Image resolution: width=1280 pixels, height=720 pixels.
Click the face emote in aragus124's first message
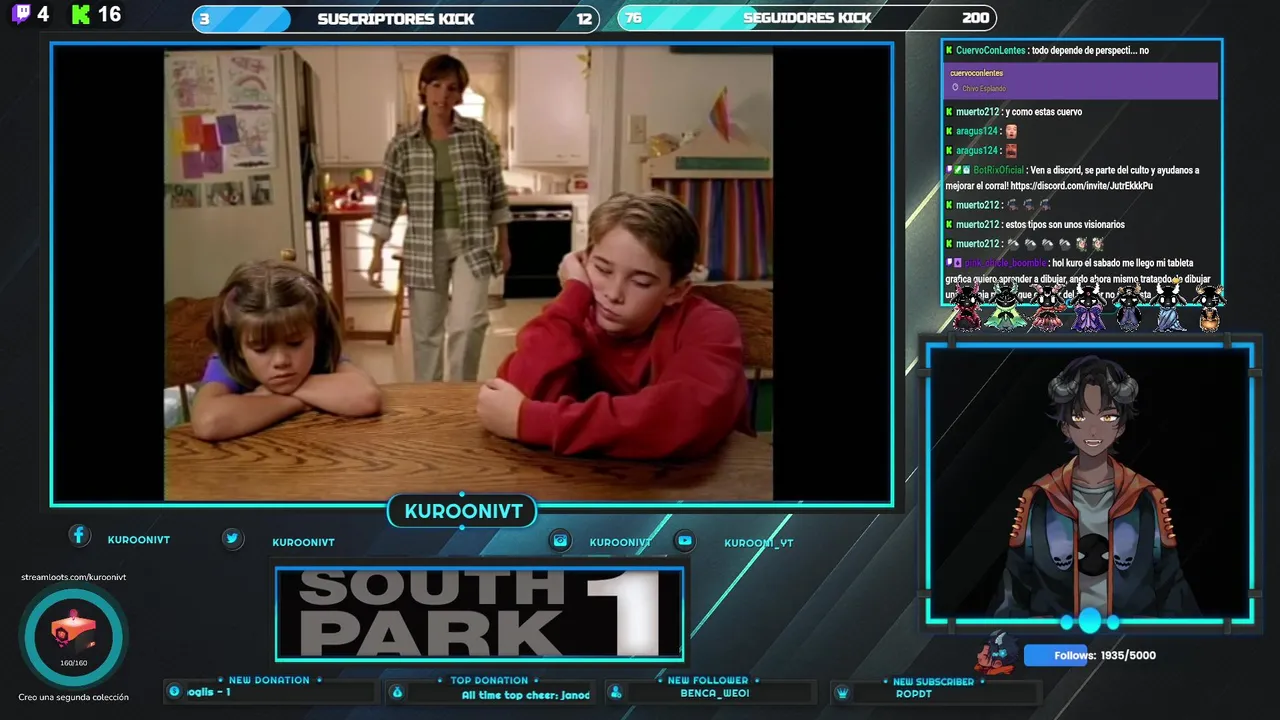point(1011,131)
